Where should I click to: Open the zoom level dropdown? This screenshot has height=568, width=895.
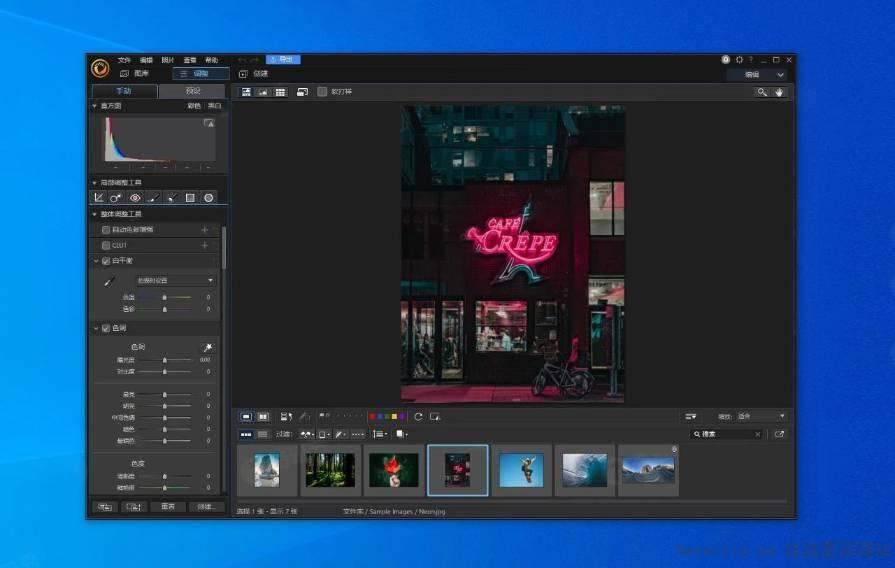click(x=761, y=417)
